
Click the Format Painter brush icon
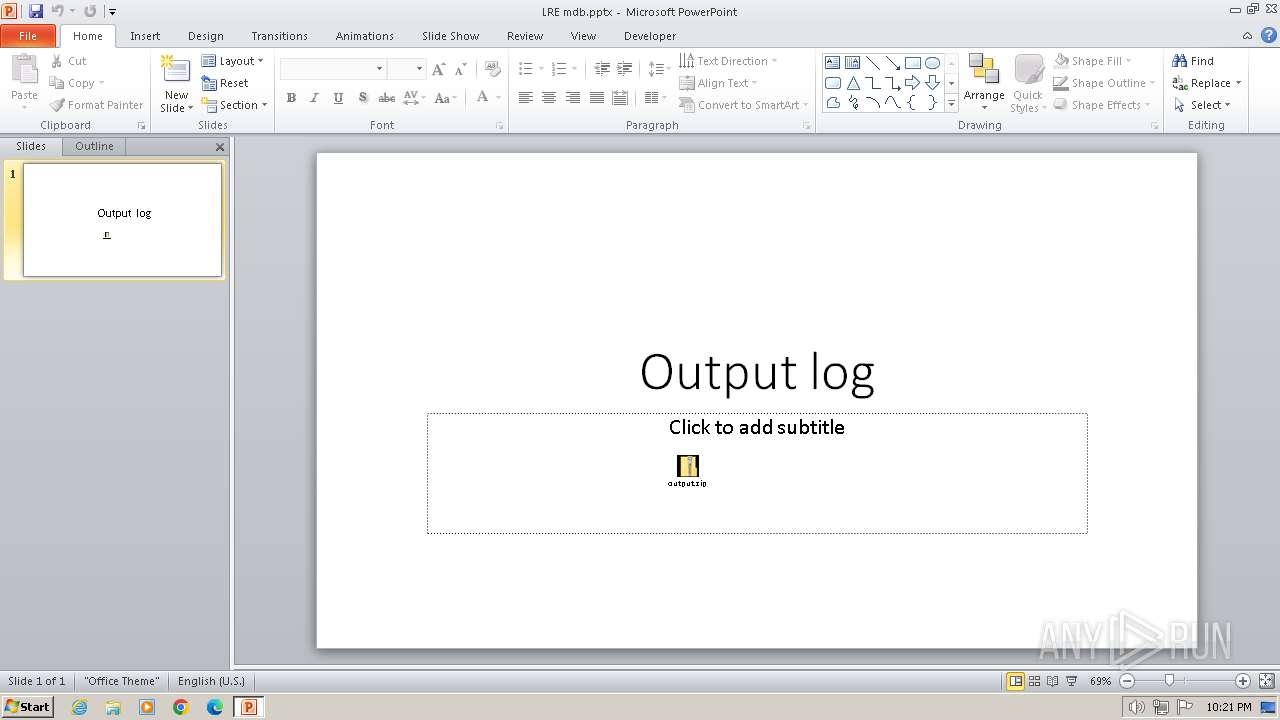tap(57, 105)
